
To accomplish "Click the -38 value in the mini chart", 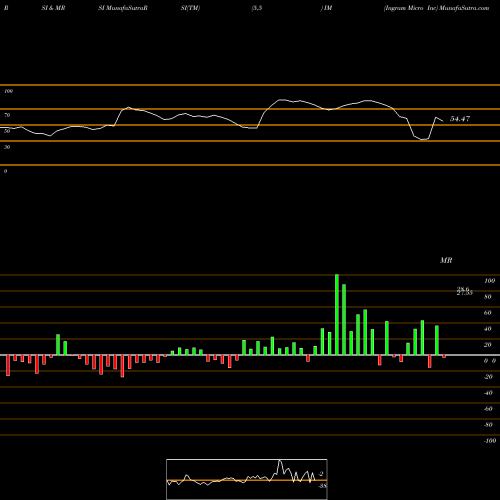I will (x=322, y=486).
